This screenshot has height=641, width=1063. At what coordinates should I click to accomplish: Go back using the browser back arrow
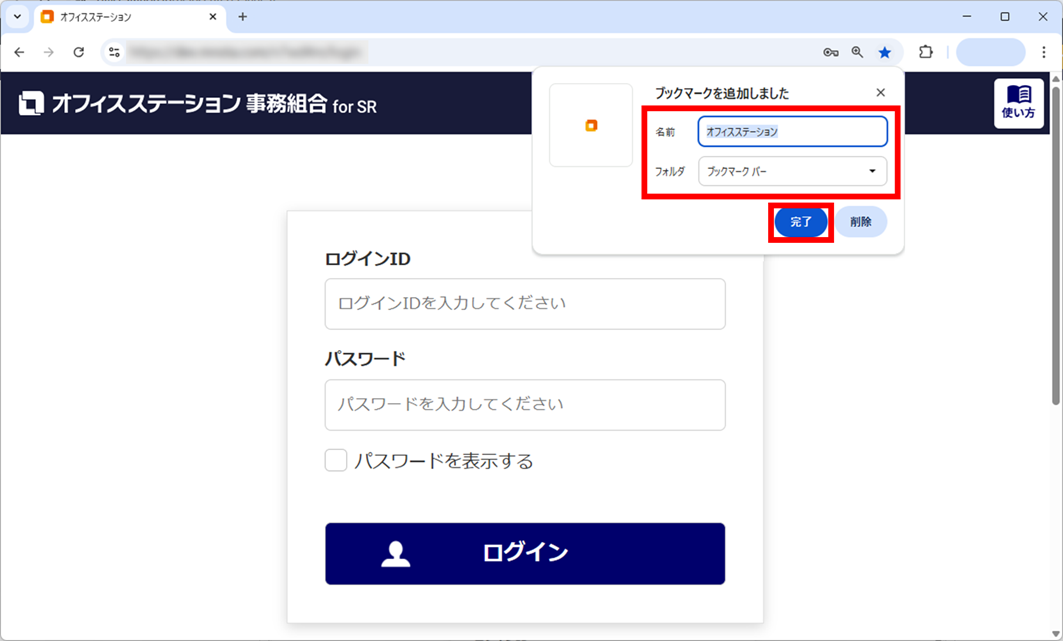(19, 52)
